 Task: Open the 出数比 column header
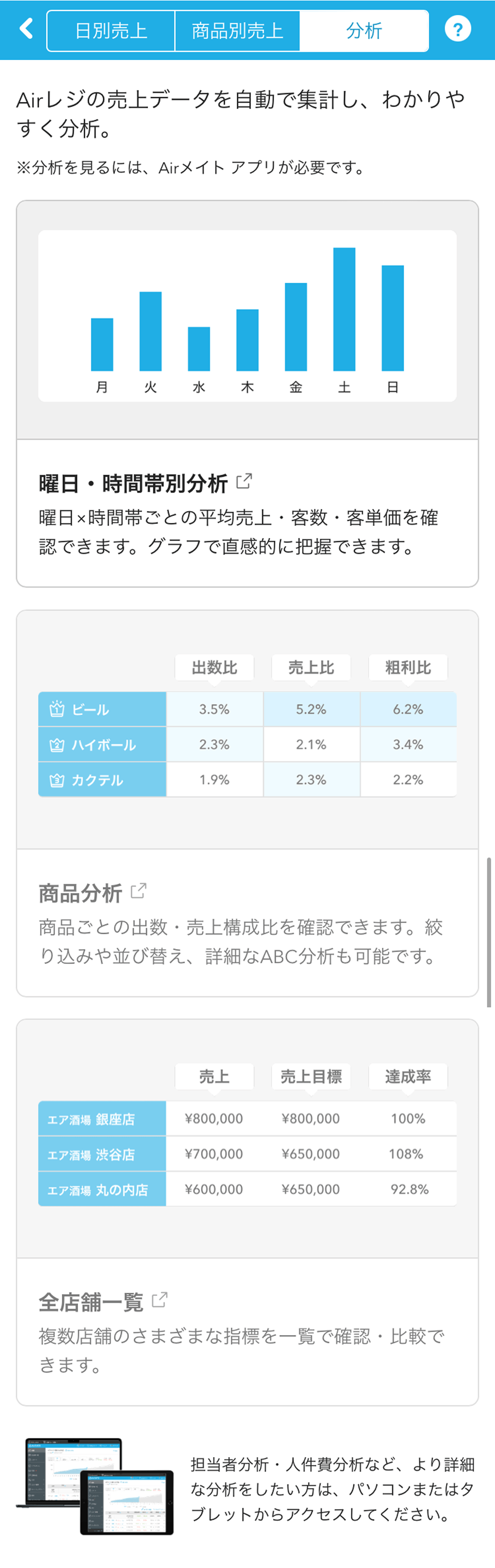[214, 667]
